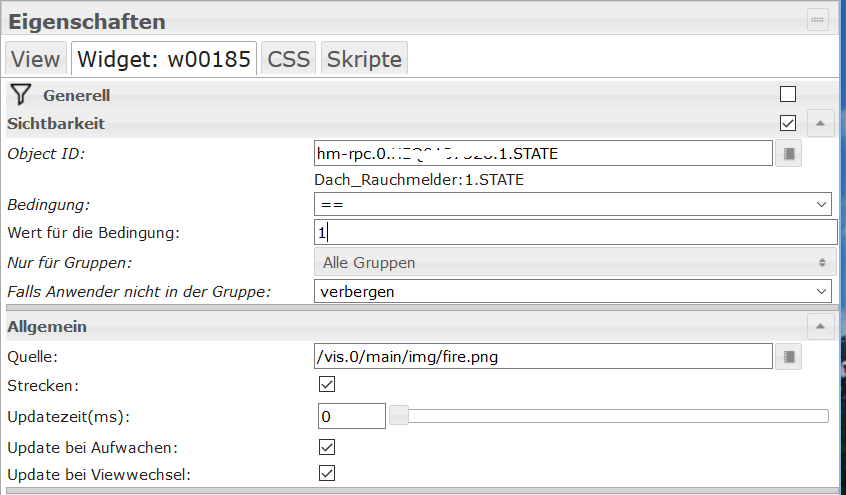Viewport: 846px width, 495px height.
Task: Switch to the View tab
Action: pos(35,59)
